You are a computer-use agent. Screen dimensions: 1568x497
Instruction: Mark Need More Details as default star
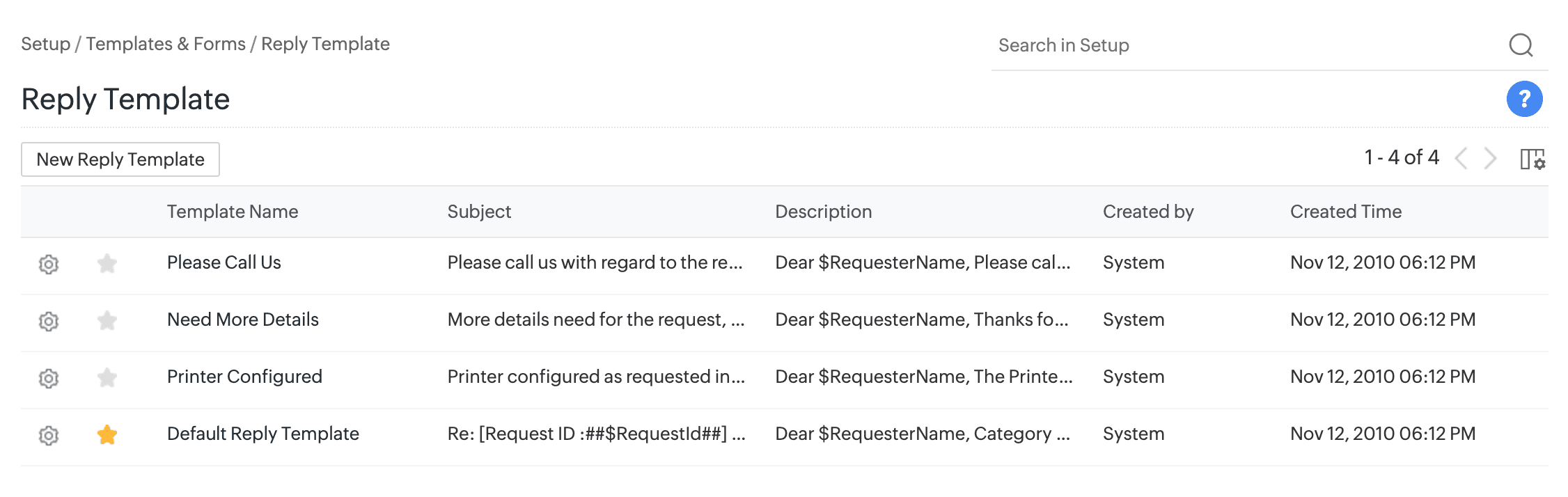107,320
